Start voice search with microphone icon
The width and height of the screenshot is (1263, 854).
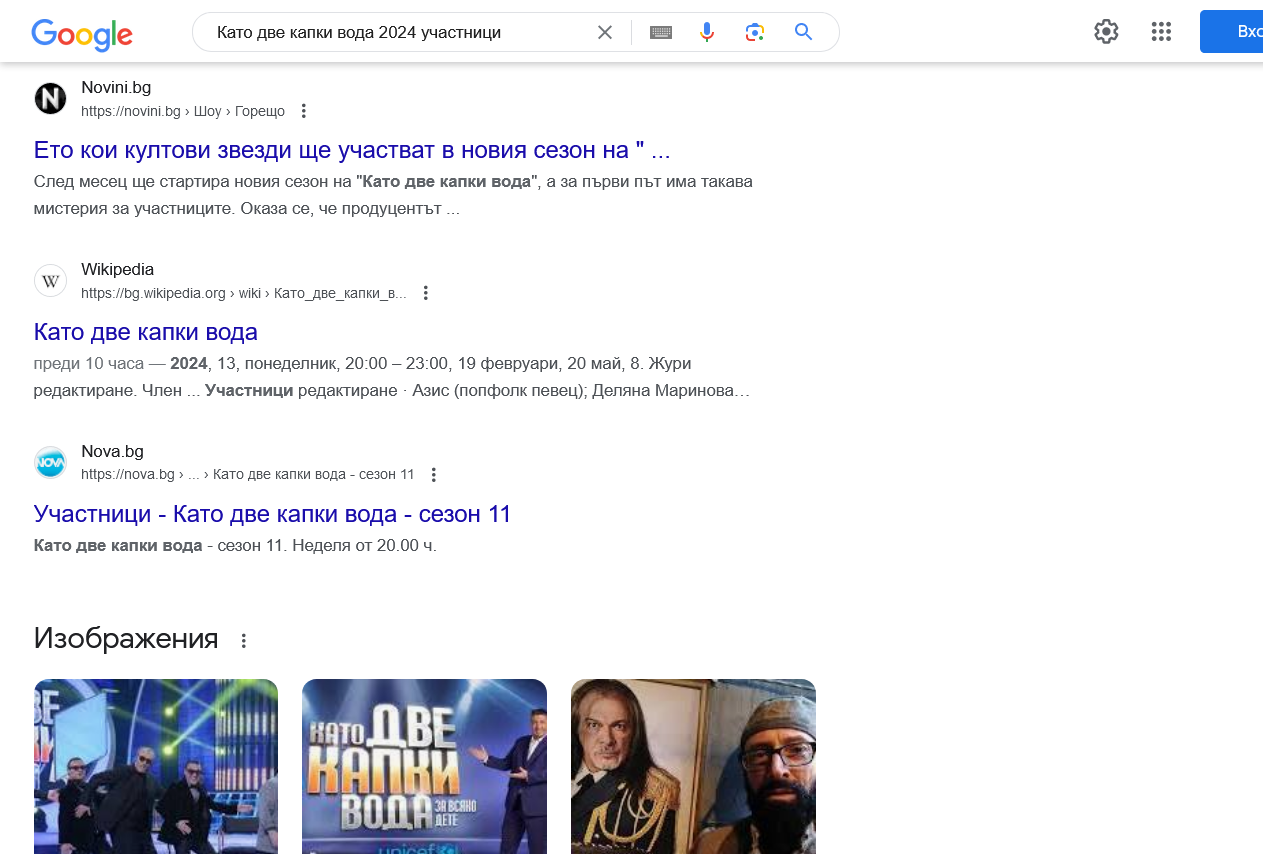707,32
